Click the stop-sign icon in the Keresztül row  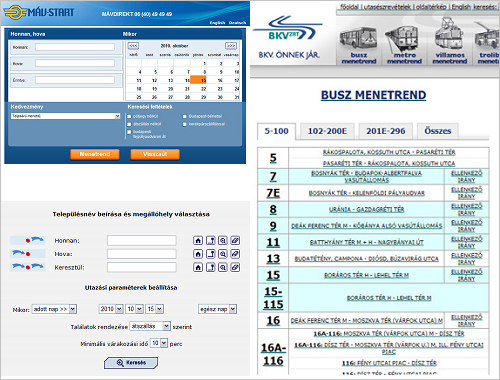pos(211,267)
